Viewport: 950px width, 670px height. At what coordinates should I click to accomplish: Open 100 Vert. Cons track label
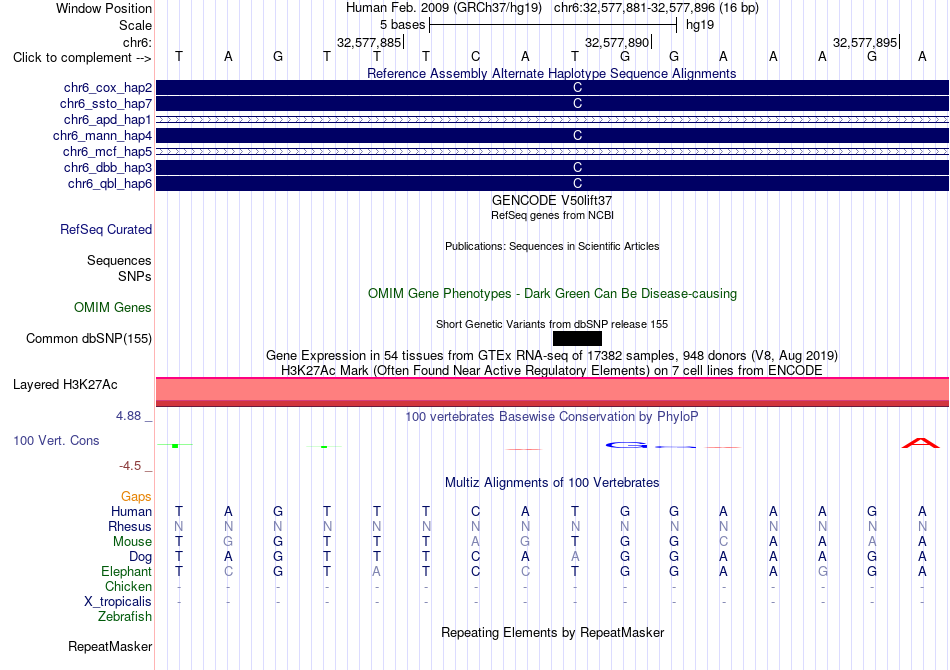(x=56, y=440)
